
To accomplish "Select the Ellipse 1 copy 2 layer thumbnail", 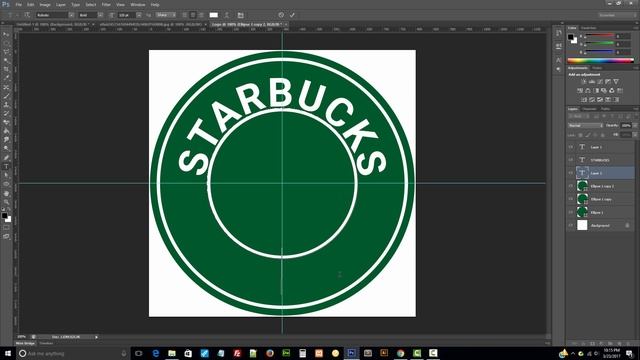I will (582, 186).
